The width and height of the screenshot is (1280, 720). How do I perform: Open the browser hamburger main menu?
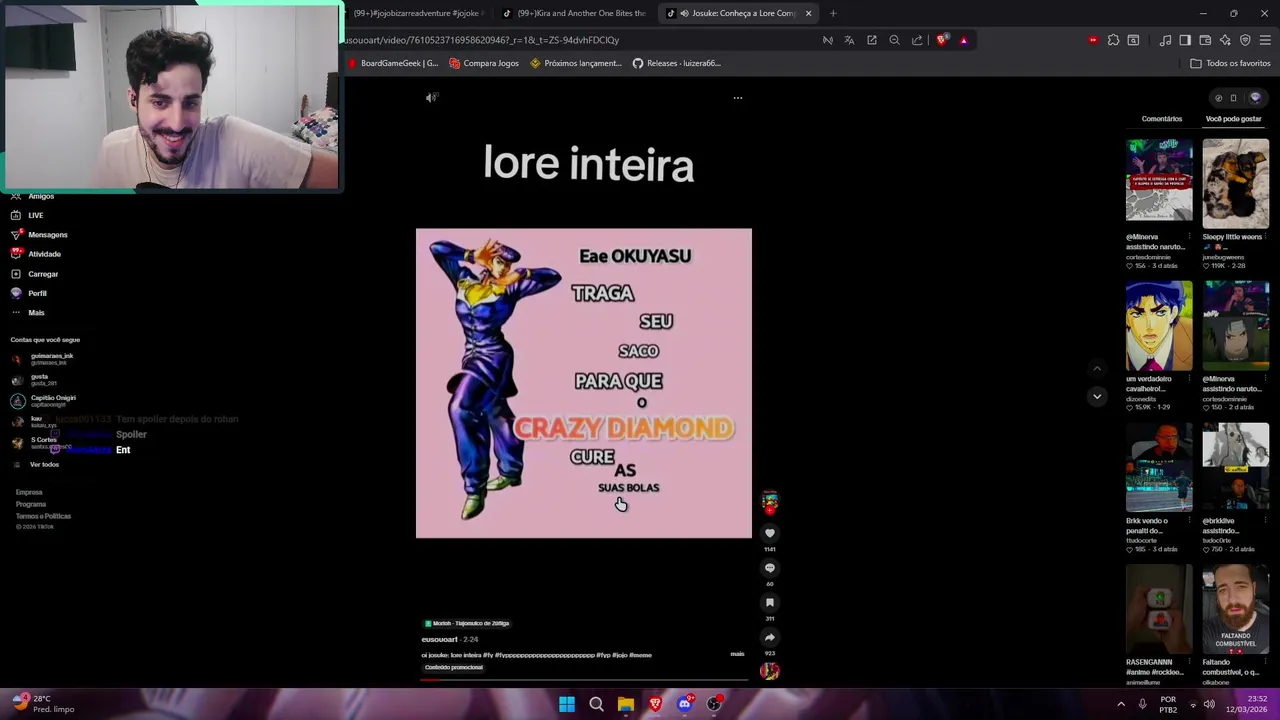coord(1265,40)
